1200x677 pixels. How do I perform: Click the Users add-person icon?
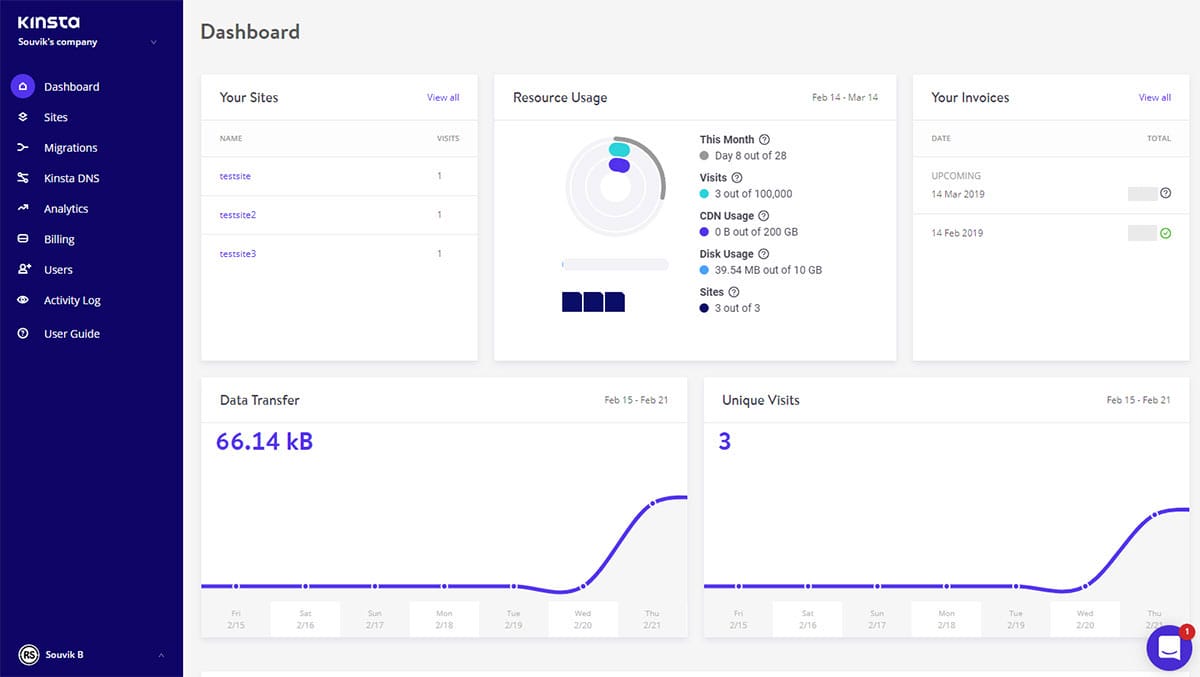pos(23,270)
